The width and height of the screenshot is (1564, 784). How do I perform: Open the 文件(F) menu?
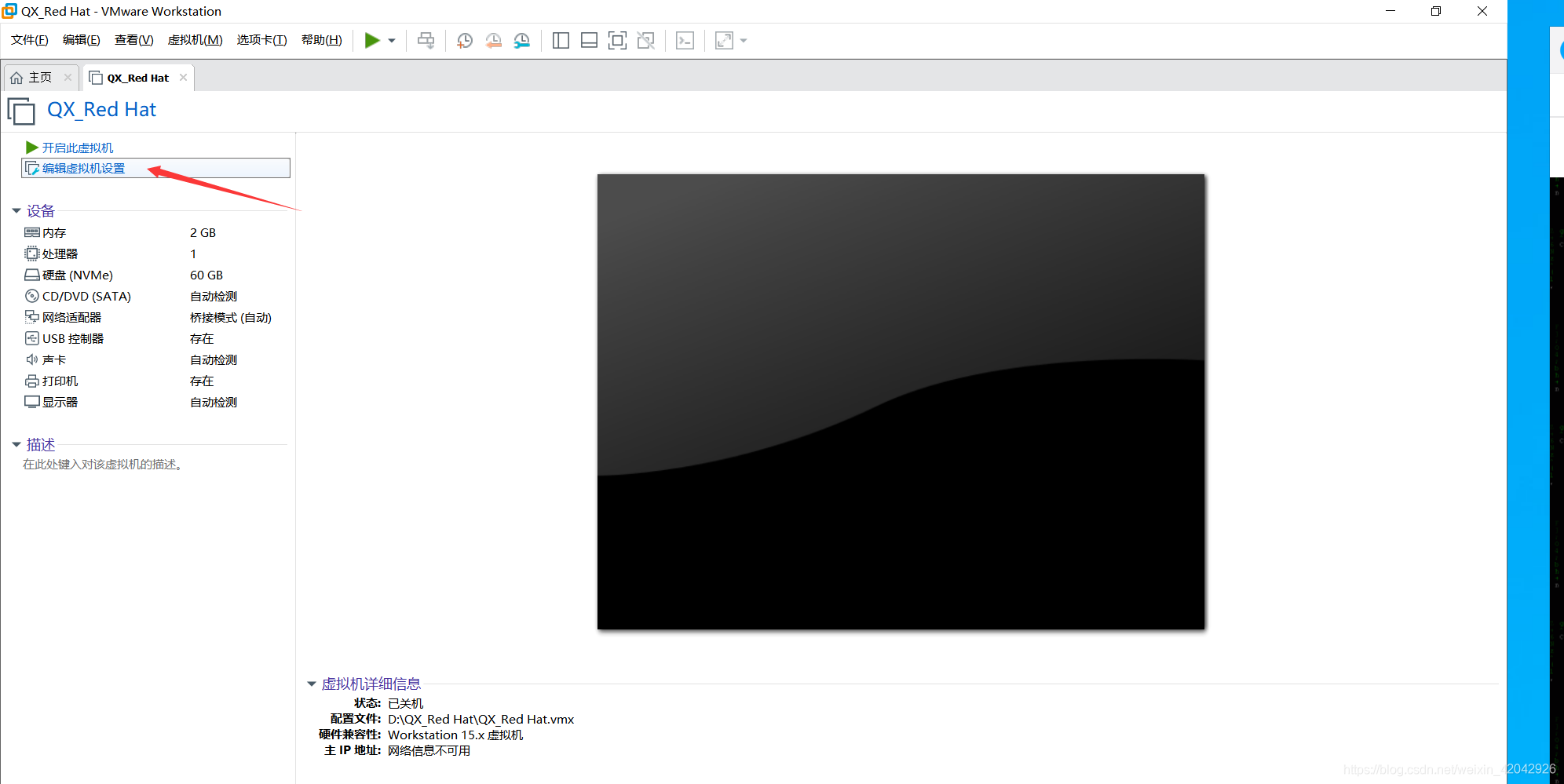click(30, 40)
